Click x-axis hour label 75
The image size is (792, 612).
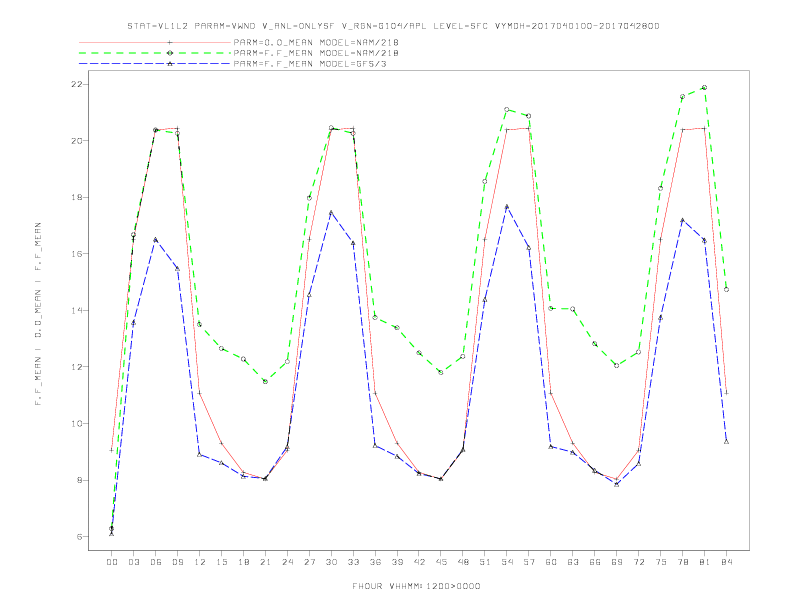tap(660, 562)
